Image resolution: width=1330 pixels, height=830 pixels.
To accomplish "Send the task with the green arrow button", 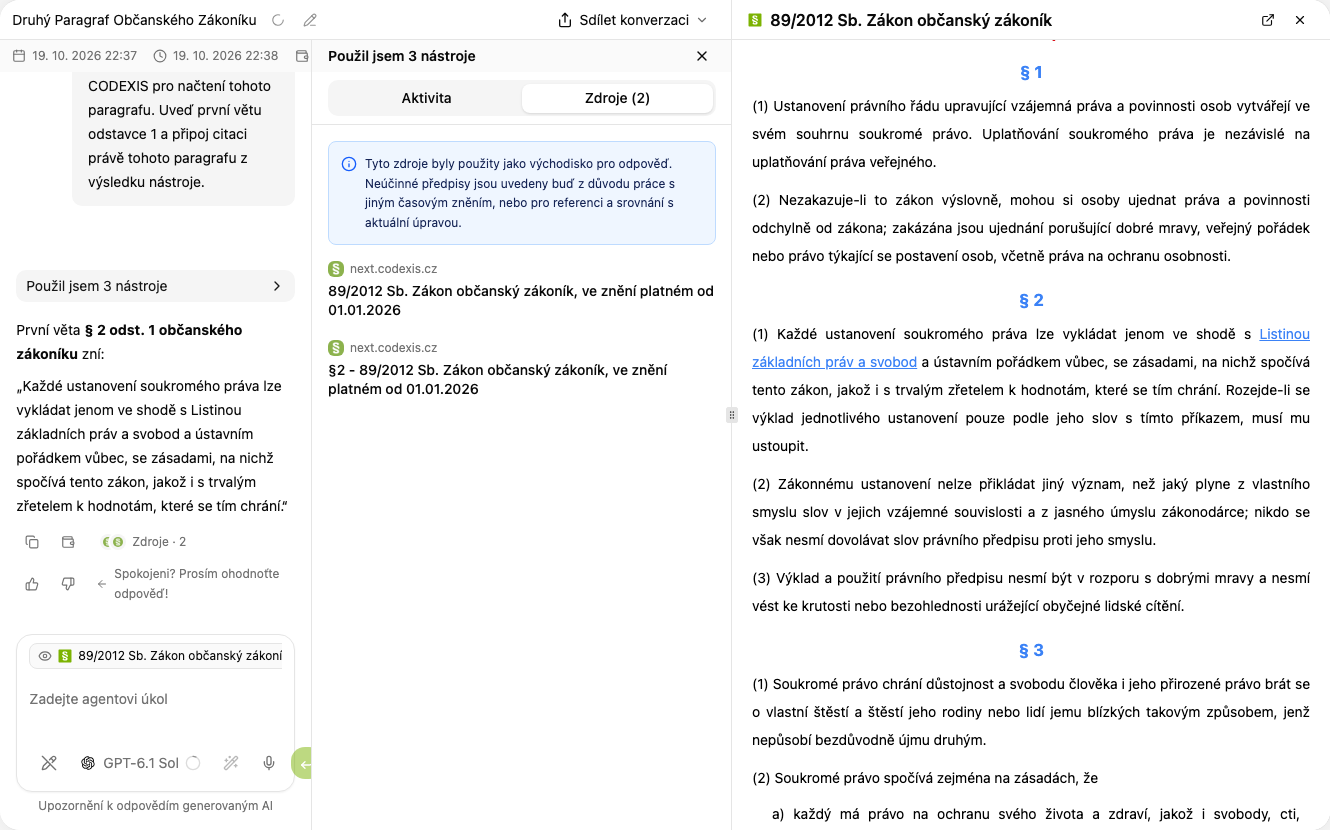I will point(302,763).
